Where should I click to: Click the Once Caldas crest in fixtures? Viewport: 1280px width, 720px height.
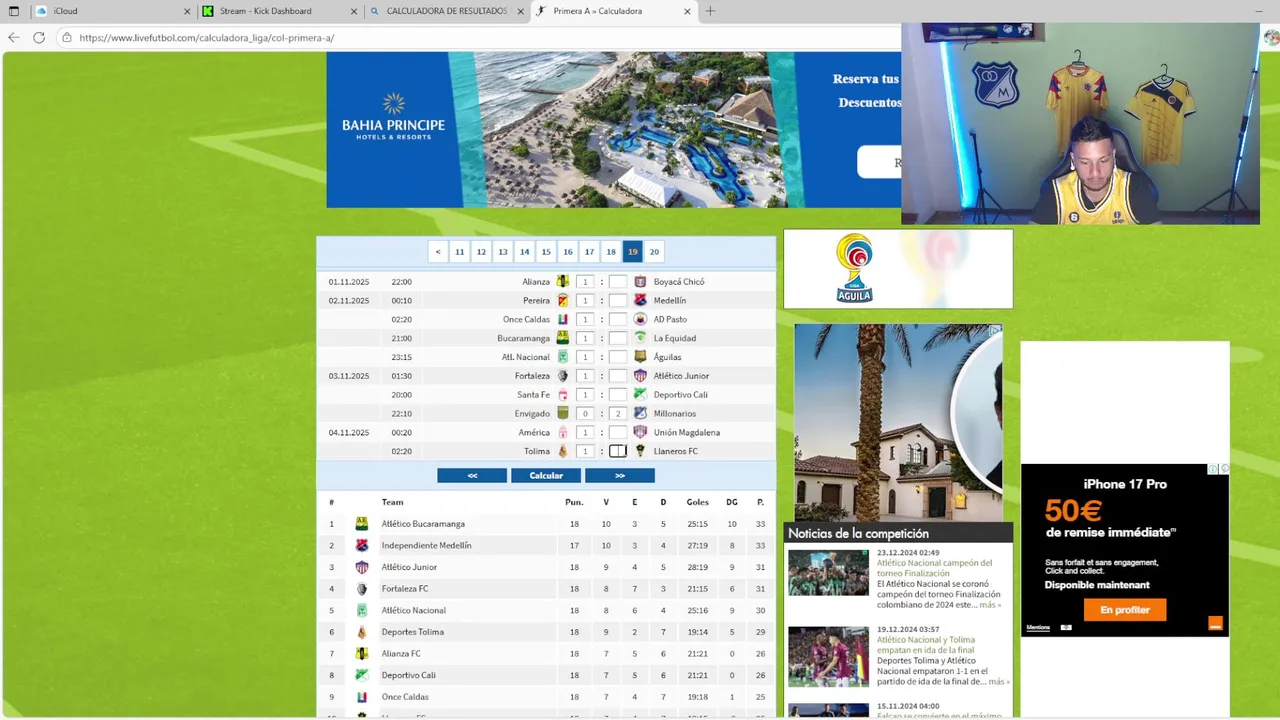[x=562, y=319]
